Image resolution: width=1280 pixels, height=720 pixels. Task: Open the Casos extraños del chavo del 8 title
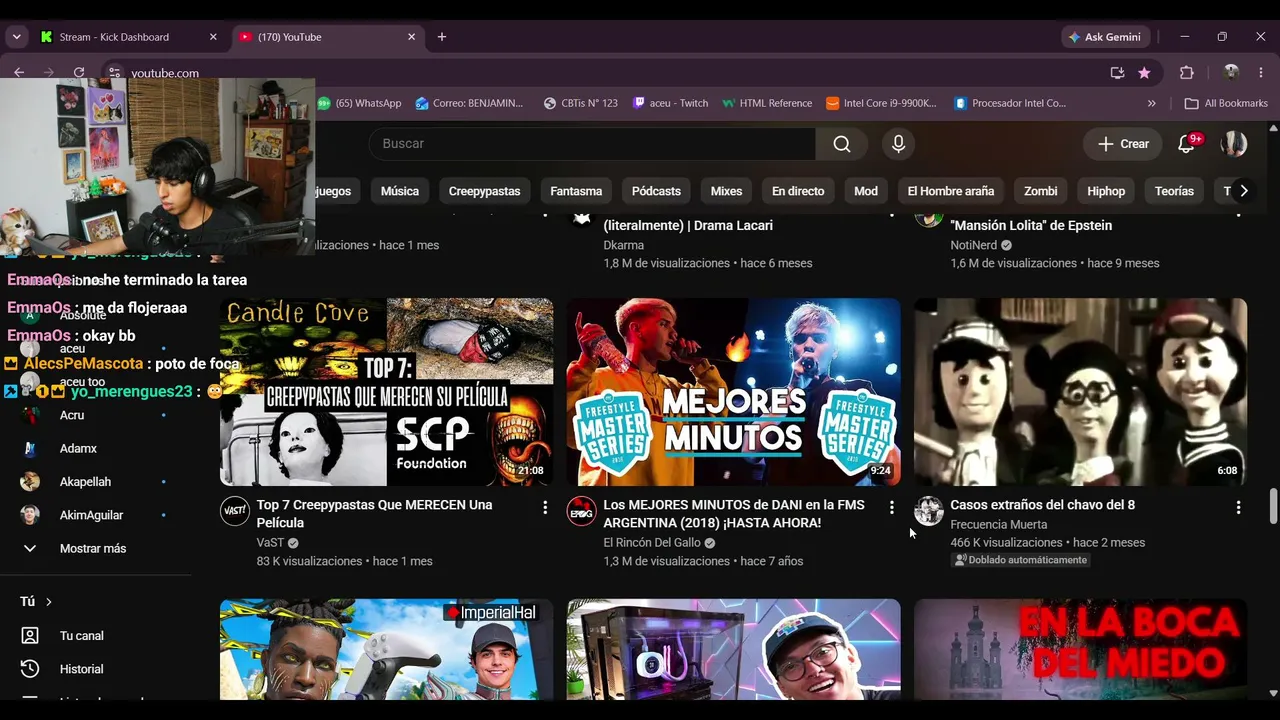pyautogui.click(x=1043, y=505)
